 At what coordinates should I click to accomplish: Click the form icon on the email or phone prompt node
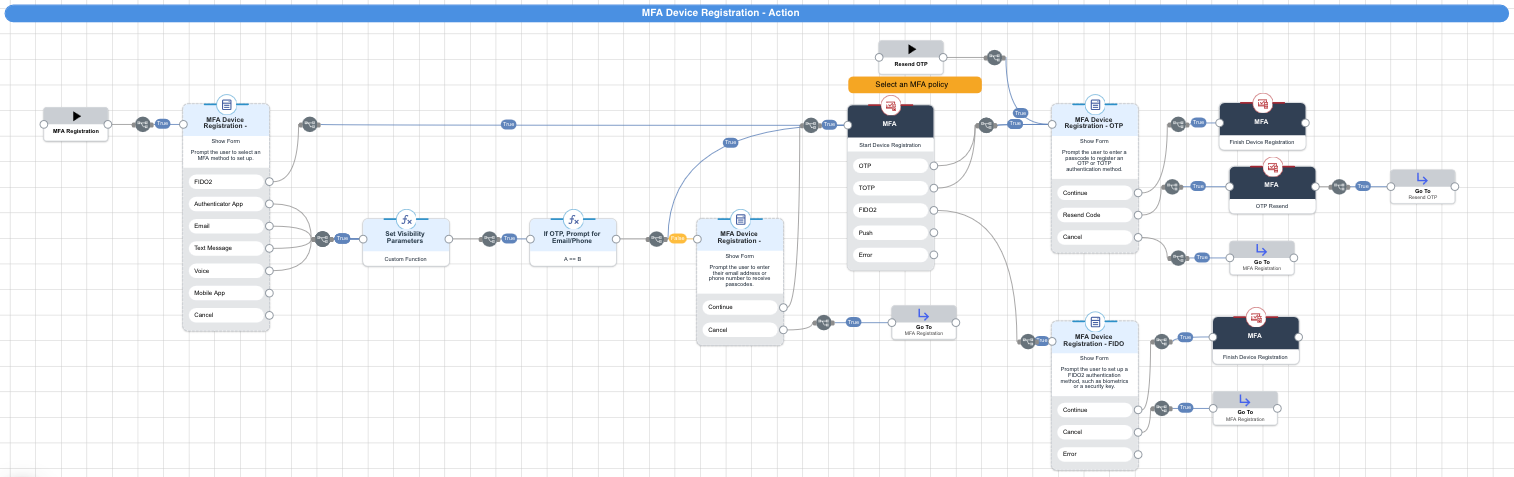point(740,220)
